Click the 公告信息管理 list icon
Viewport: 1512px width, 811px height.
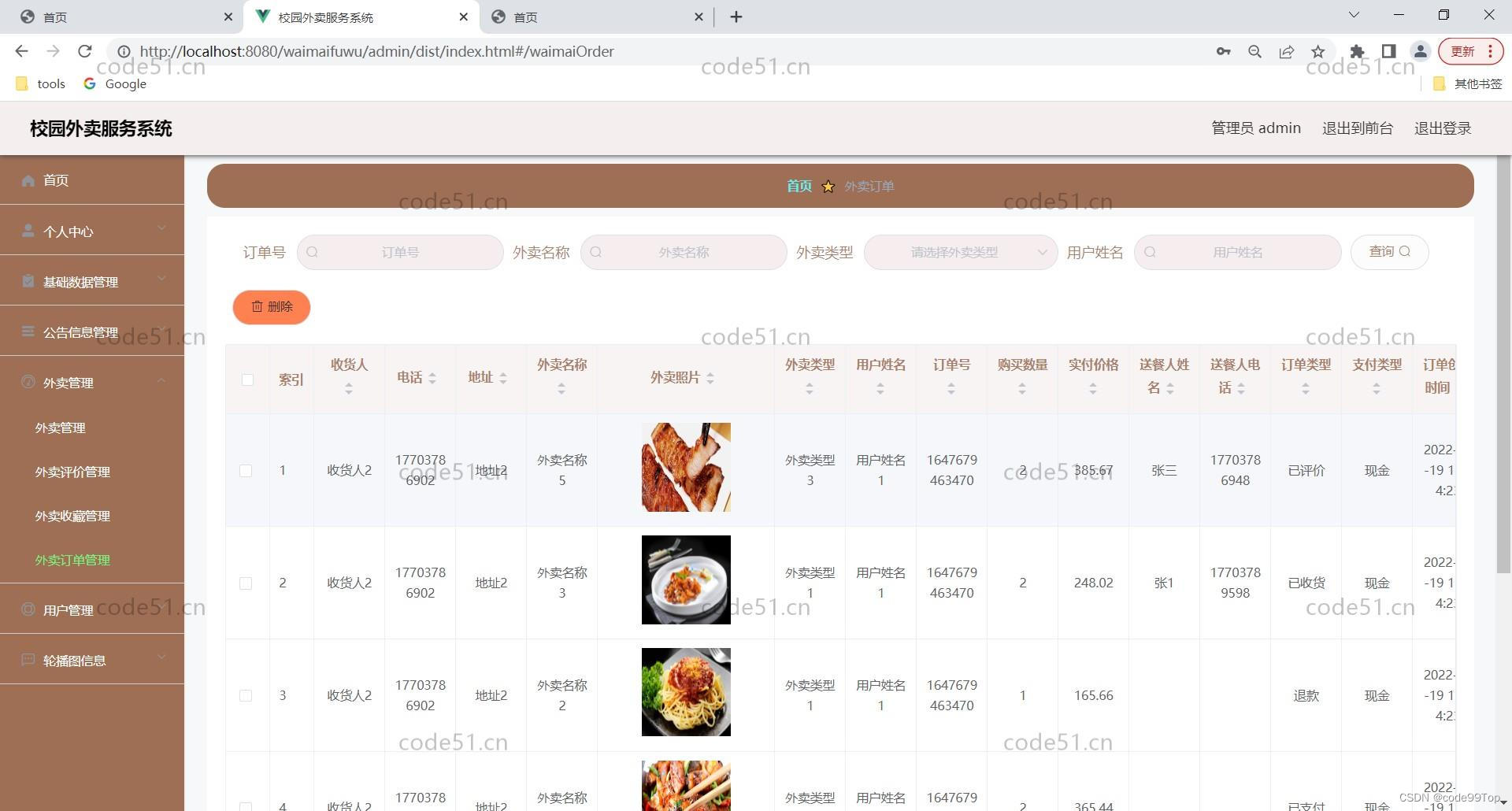28,331
